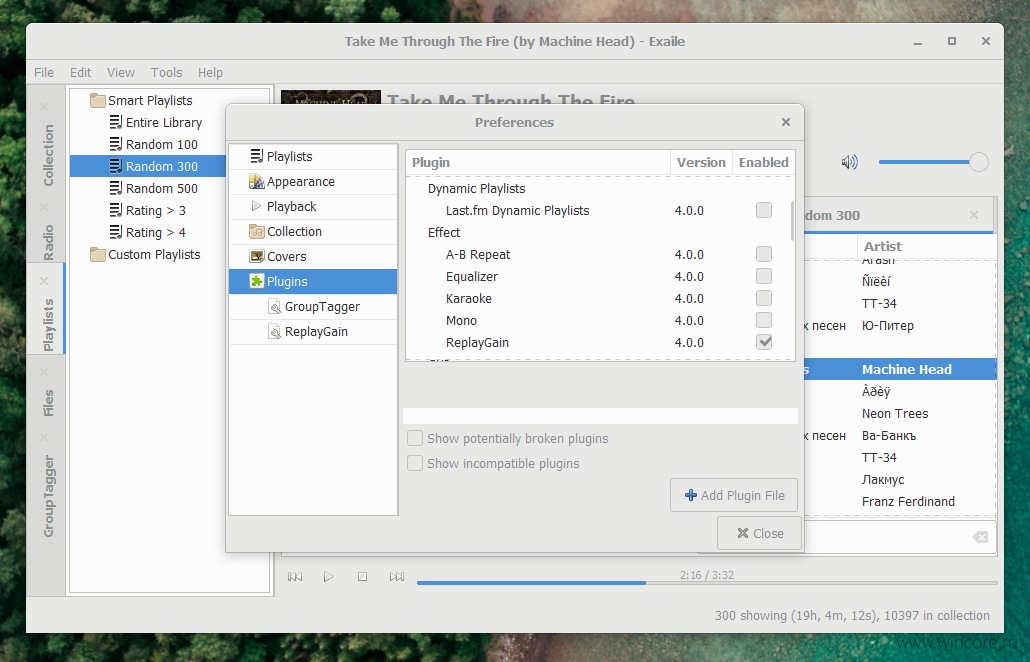Click the Artist column header
1030x662 pixels.
926,246
